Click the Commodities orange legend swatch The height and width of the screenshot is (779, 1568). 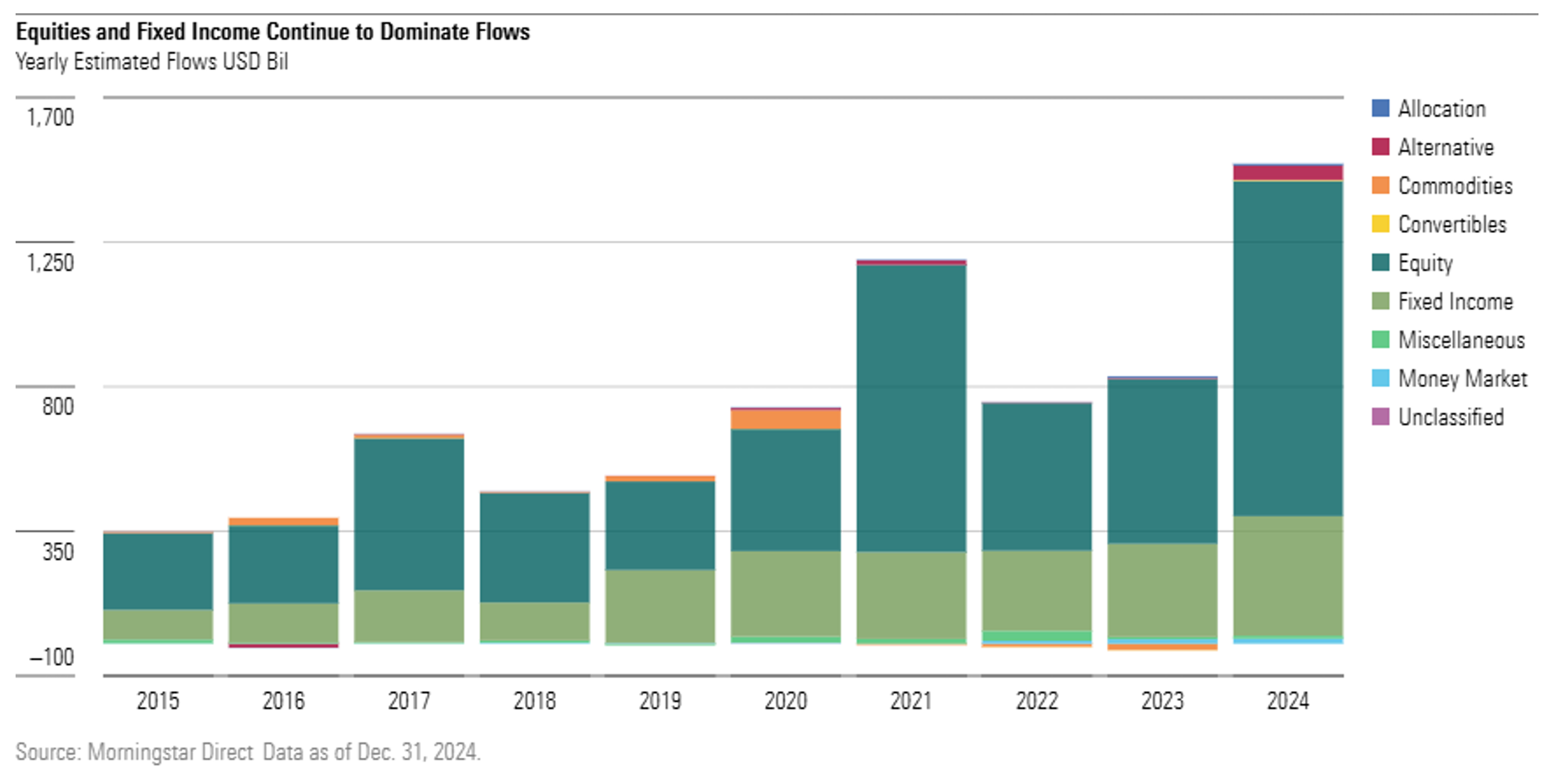(1380, 185)
